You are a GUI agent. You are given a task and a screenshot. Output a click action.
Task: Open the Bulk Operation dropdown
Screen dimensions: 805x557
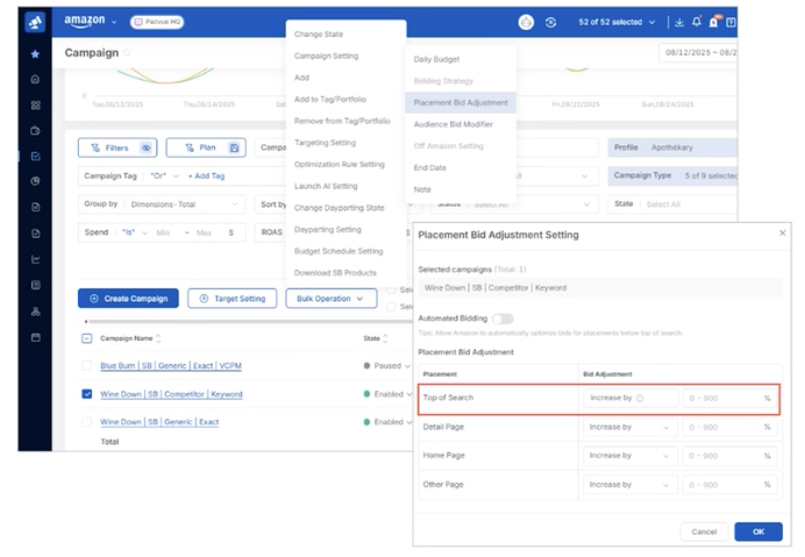pos(330,298)
